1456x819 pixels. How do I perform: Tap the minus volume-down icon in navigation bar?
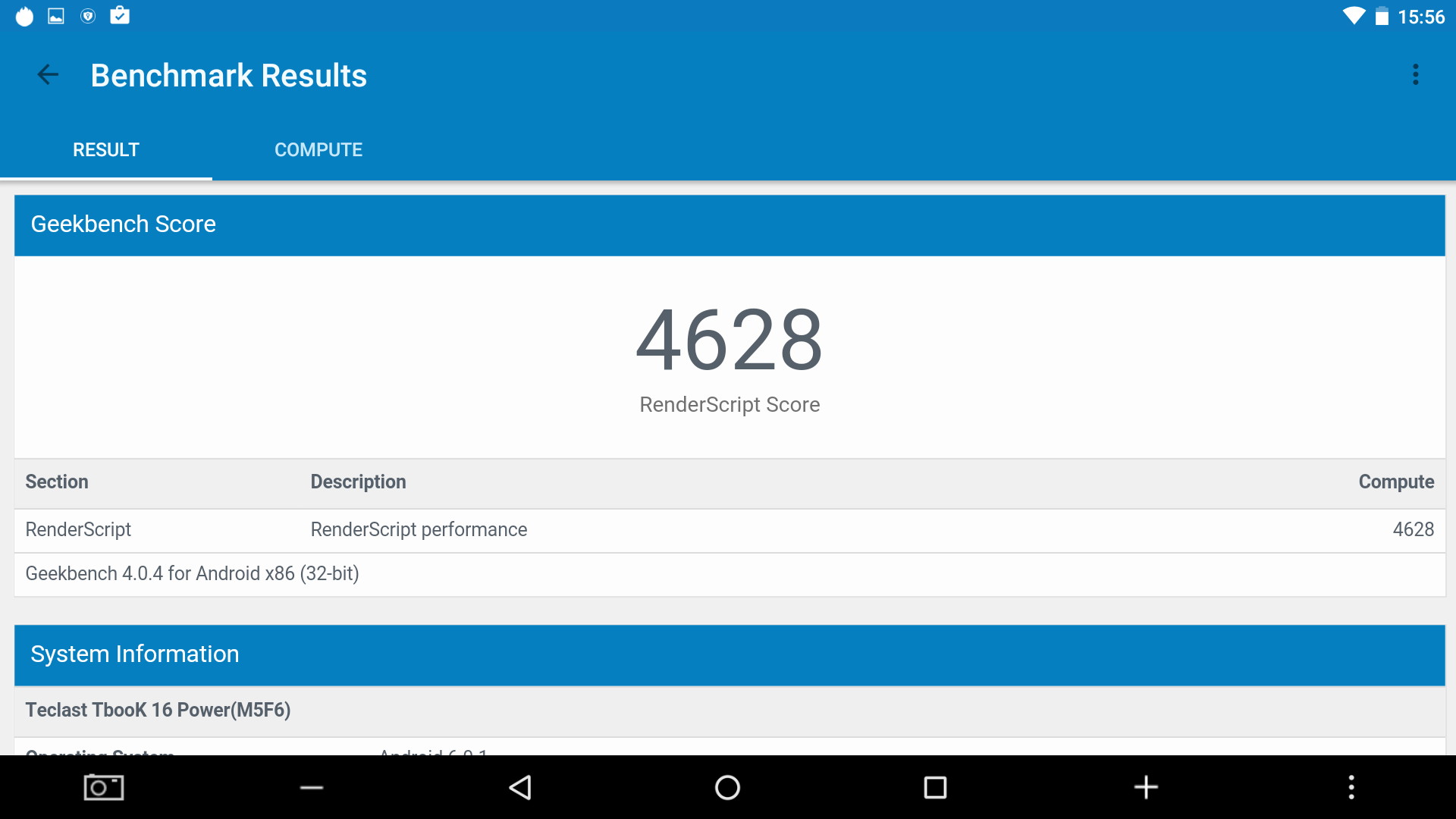[x=312, y=787]
